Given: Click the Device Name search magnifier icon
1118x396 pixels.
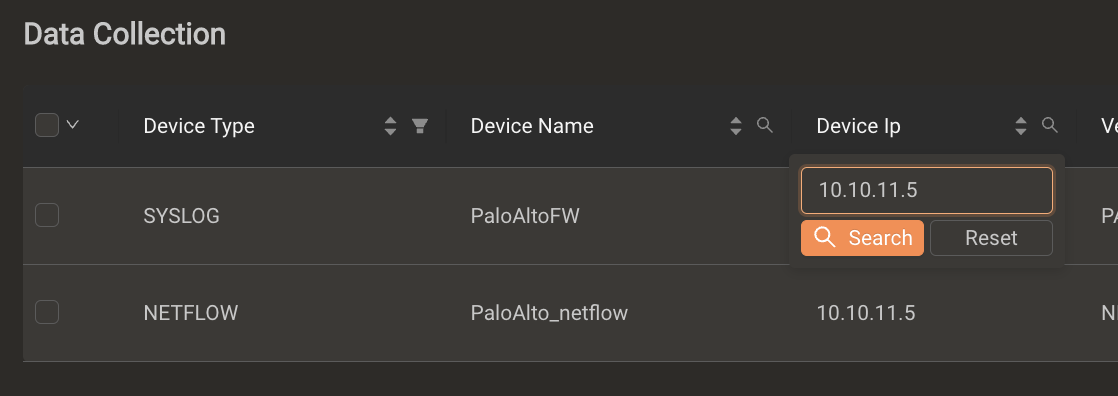Looking at the screenshot, I should pyautogui.click(x=764, y=126).
